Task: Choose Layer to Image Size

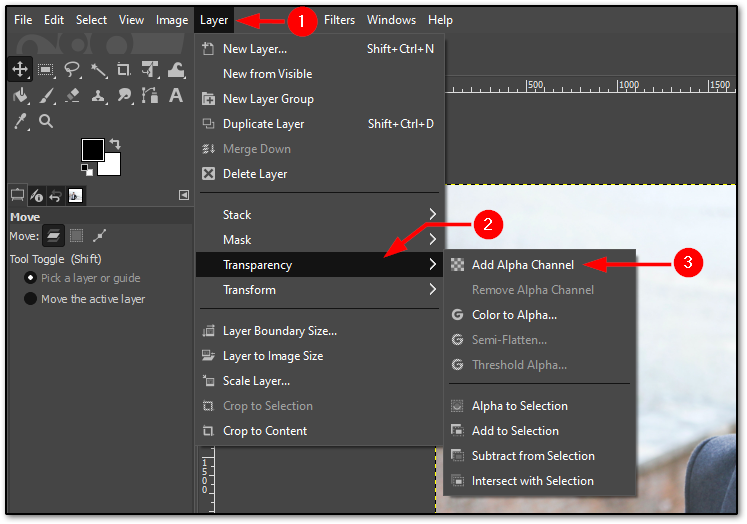Action: [x=319, y=356]
